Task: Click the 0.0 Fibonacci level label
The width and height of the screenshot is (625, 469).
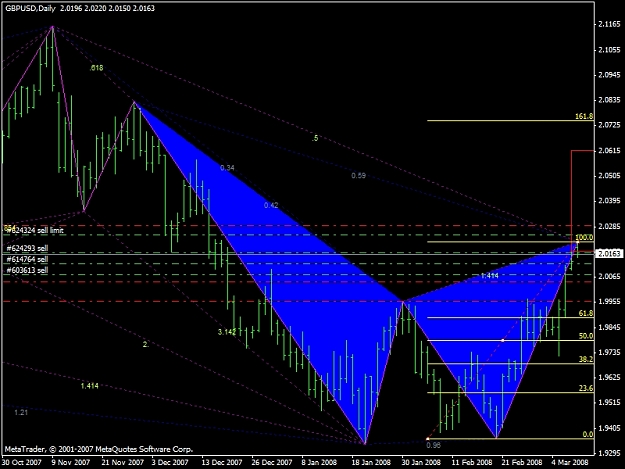Action: (x=588, y=434)
